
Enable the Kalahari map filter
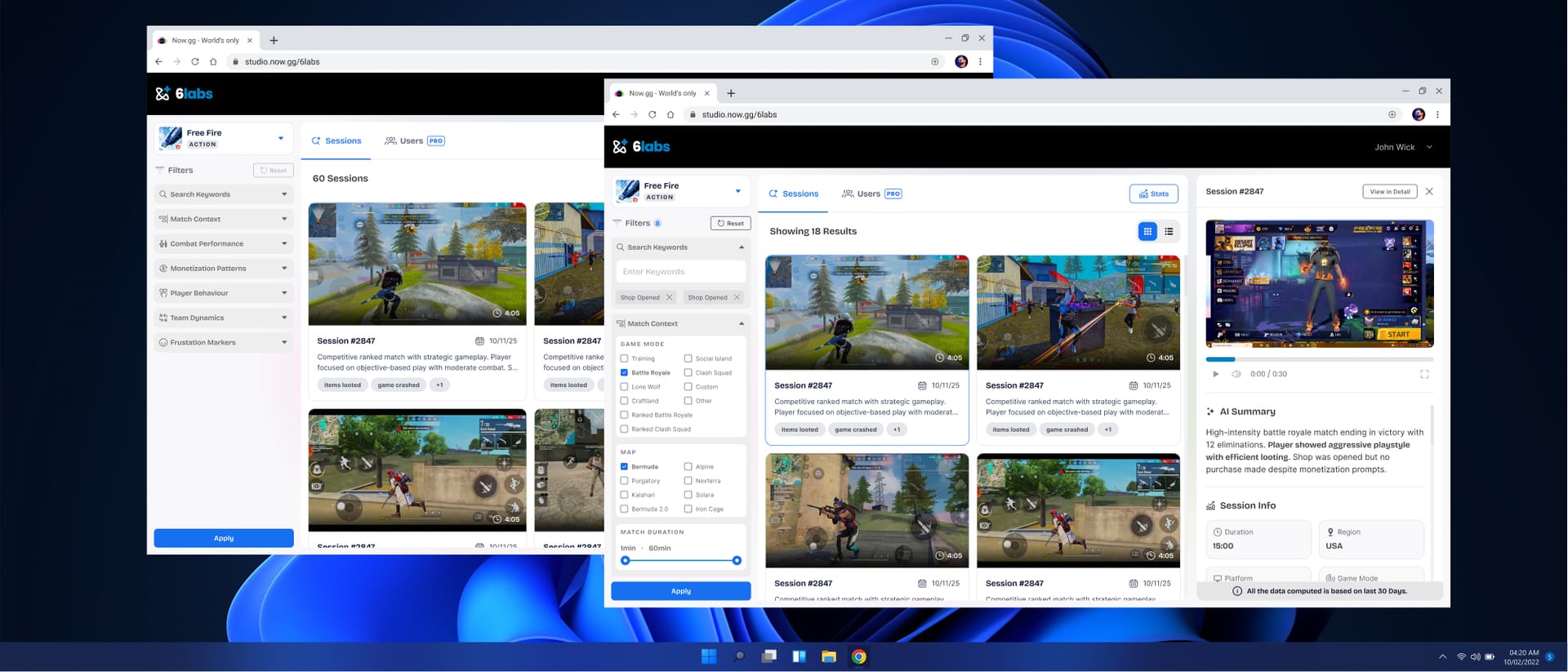[x=624, y=495]
